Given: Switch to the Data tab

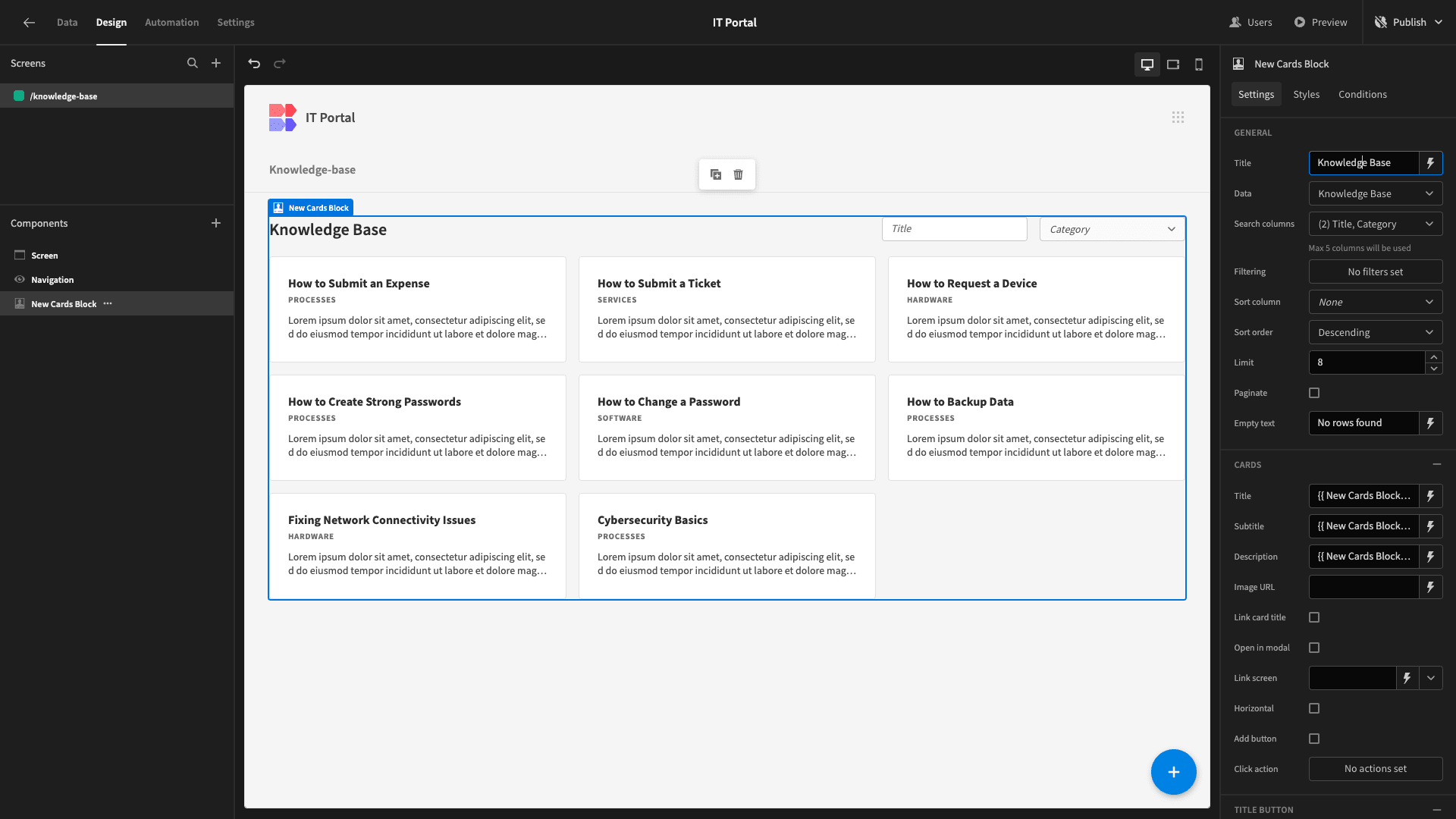Looking at the screenshot, I should [67, 23].
